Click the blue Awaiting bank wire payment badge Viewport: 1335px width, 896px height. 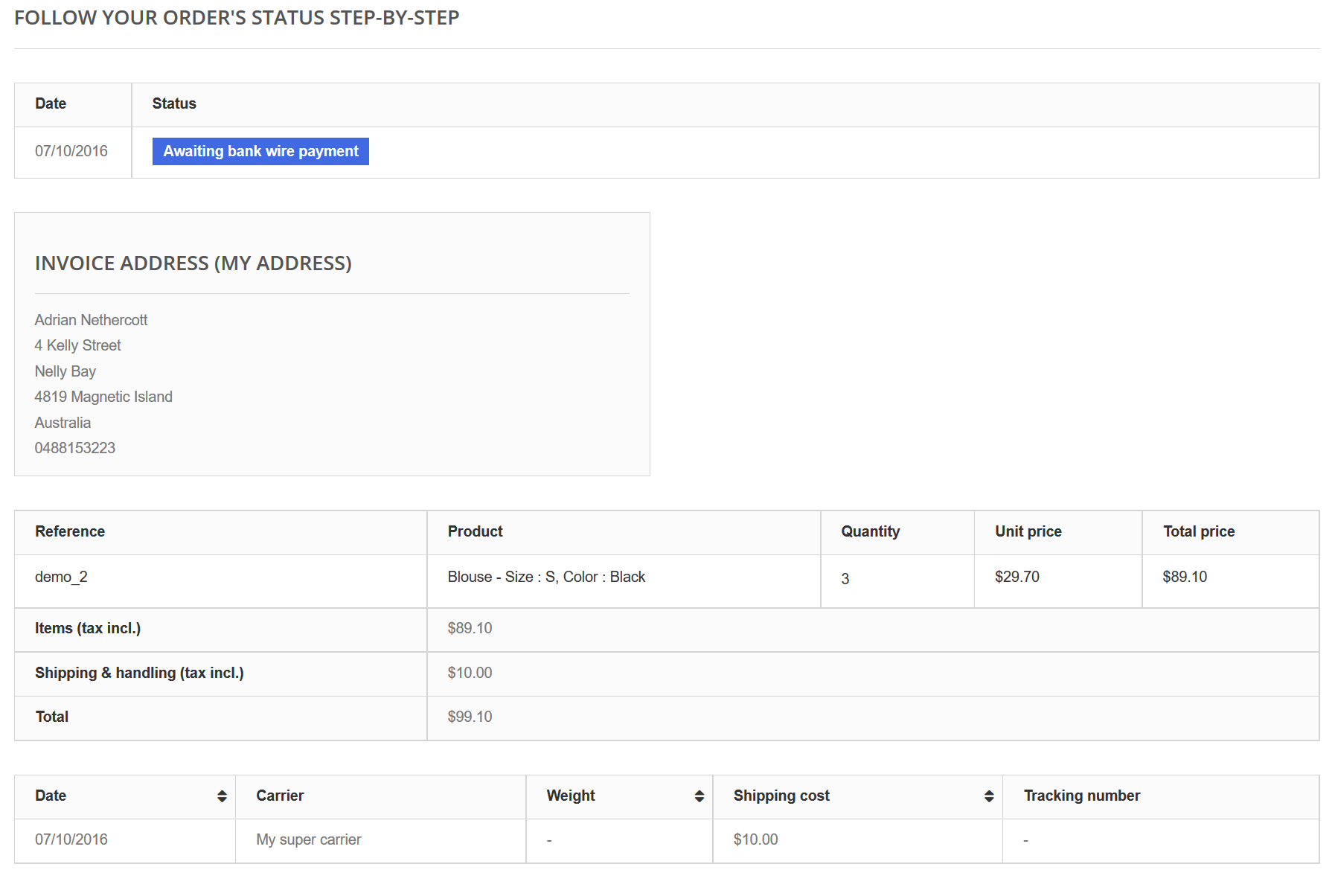point(260,151)
